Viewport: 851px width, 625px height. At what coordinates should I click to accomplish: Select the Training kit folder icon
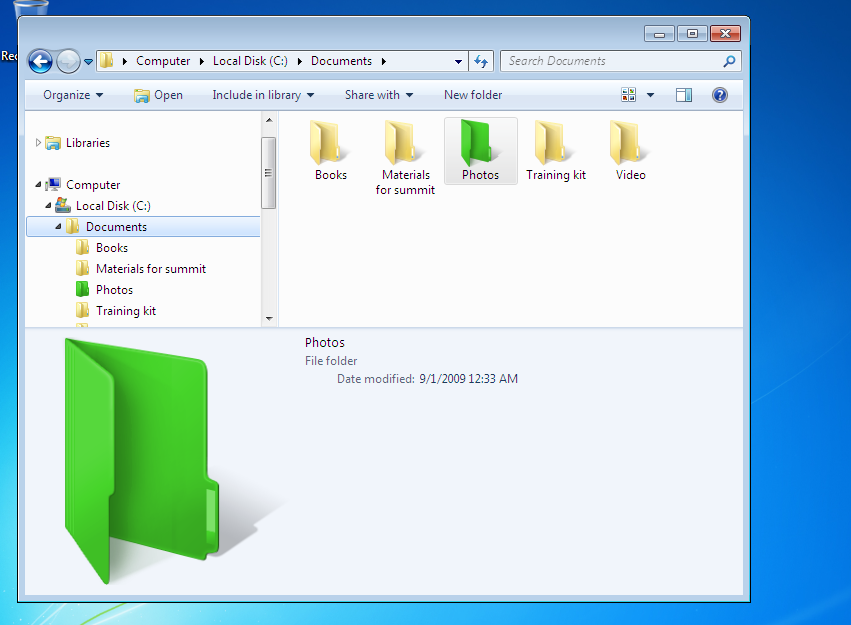[x=555, y=142]
